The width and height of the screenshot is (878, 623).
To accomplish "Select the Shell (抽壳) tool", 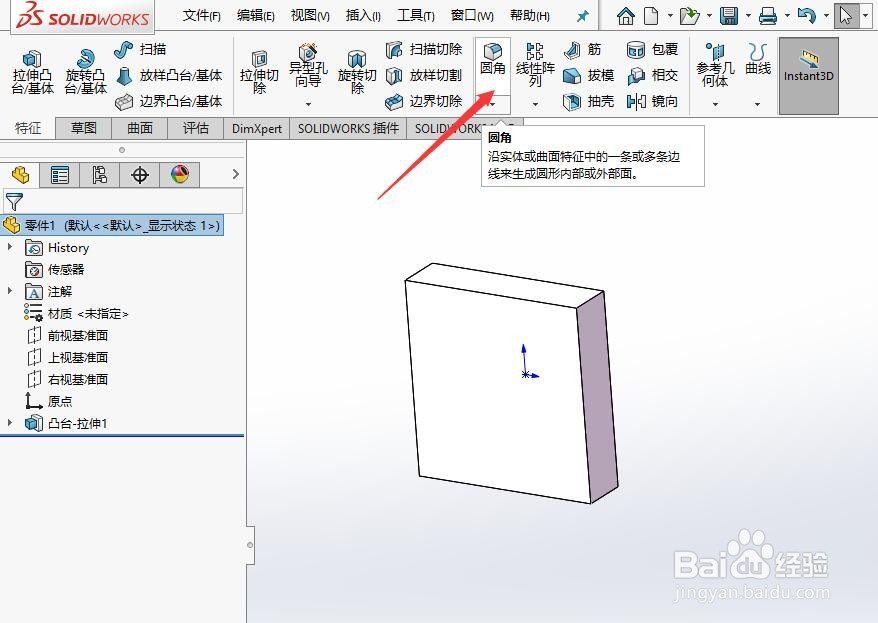I will pyautogui.click(x=588, y=101).
